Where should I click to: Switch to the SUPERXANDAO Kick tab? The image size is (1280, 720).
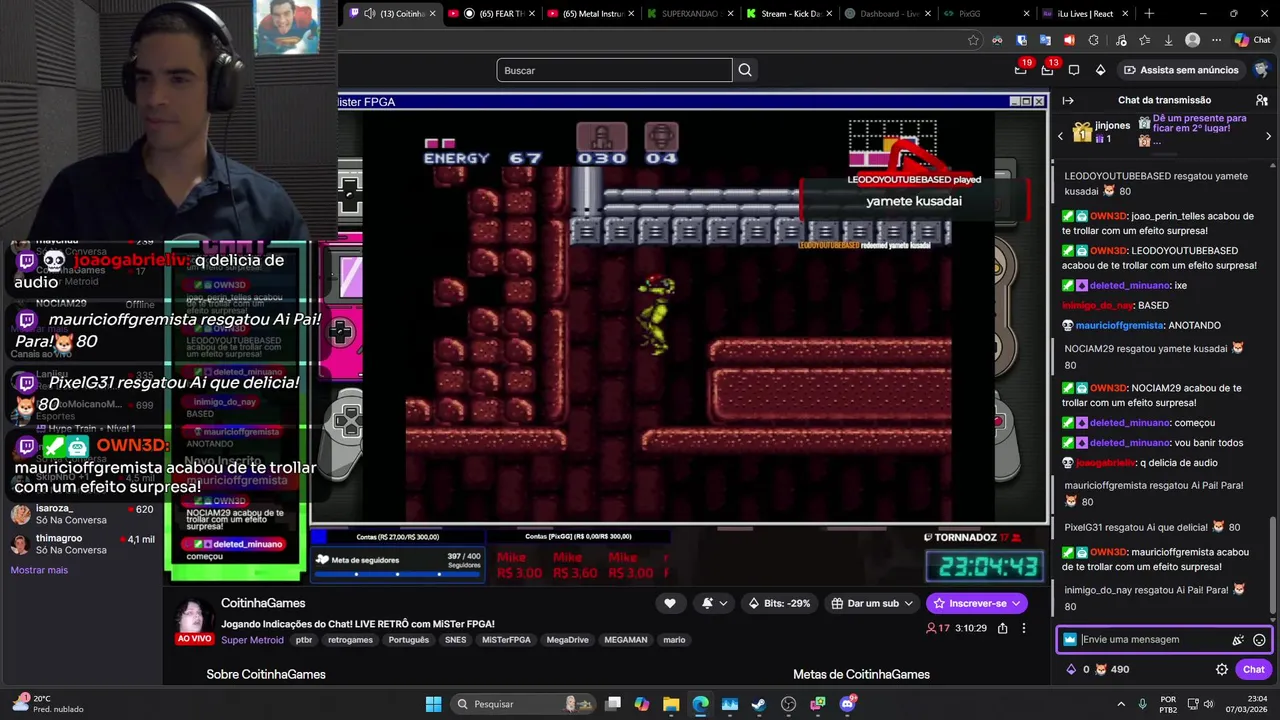(x=688, y=14)
